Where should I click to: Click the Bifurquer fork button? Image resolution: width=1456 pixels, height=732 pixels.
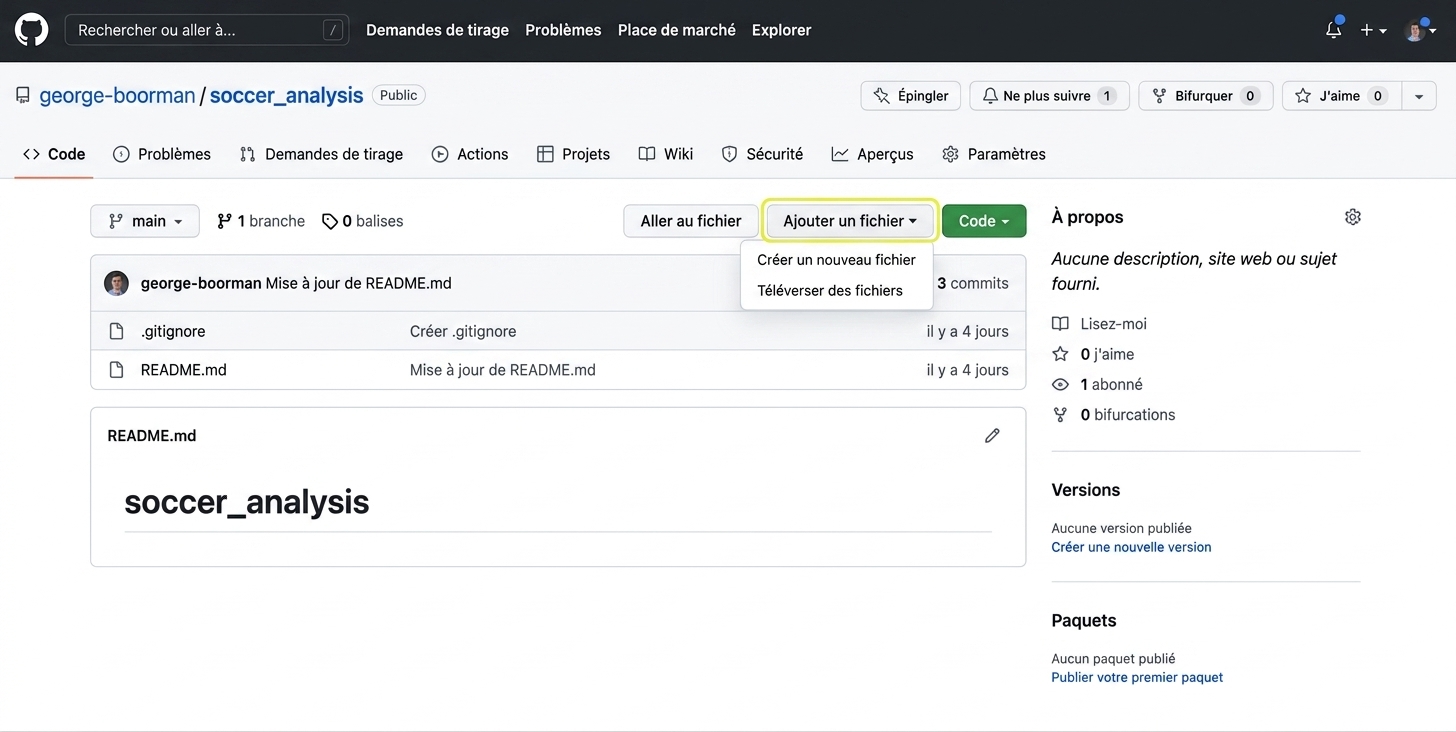click(1205, 96)
